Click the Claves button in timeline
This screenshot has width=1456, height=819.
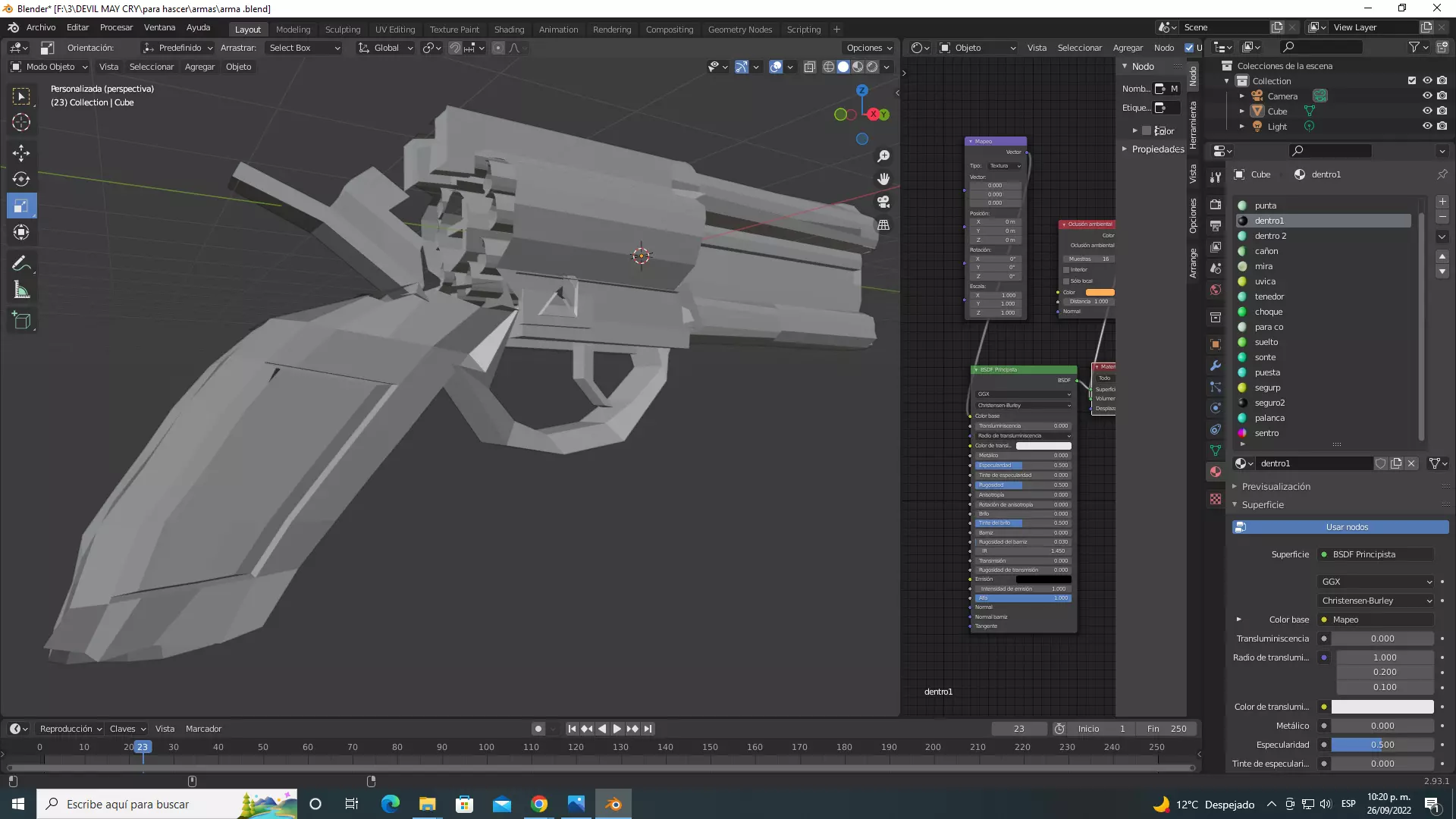(127, 729)
